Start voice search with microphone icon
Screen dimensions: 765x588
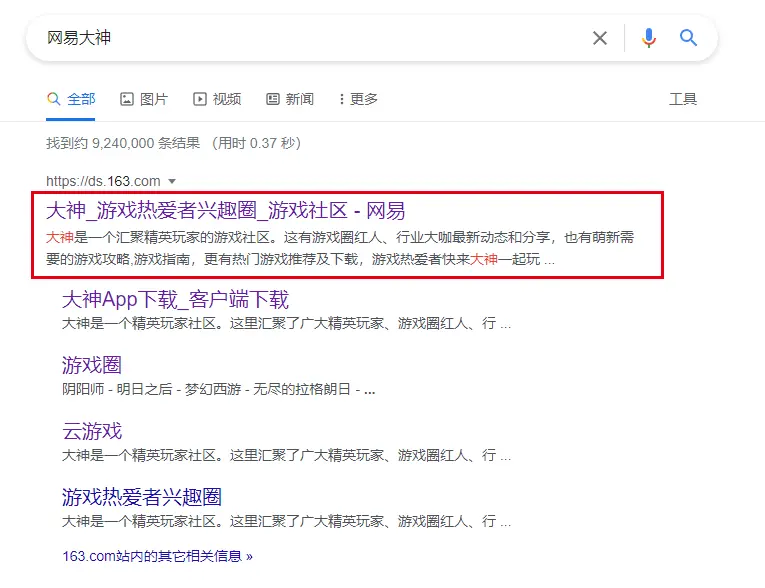pyautogui.click(x=648, y=38)
